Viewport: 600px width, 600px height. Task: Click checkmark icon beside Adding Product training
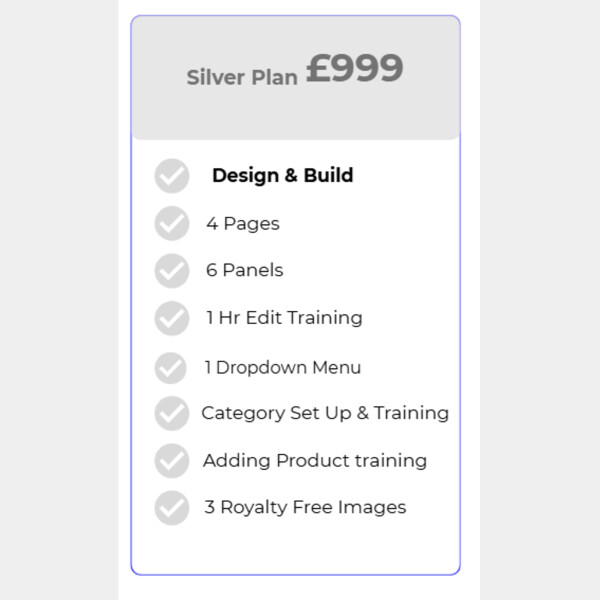tap(172, 461)
